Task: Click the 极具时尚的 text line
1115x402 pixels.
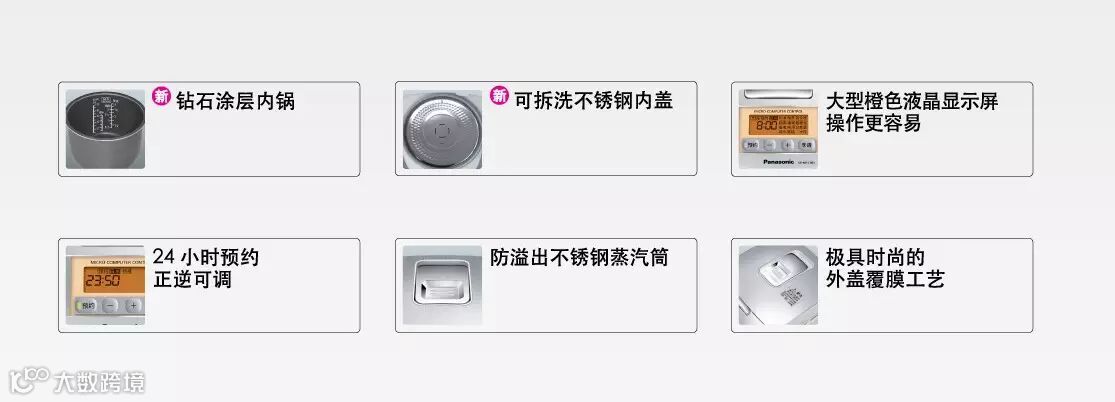Action: [x=875, y=257]
